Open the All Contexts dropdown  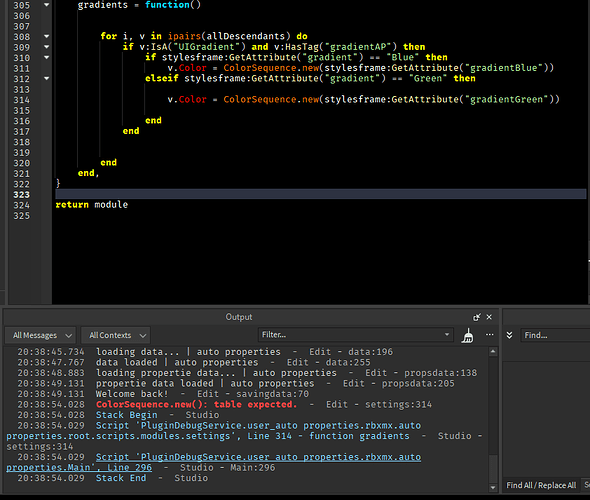(x=116, y=335)
